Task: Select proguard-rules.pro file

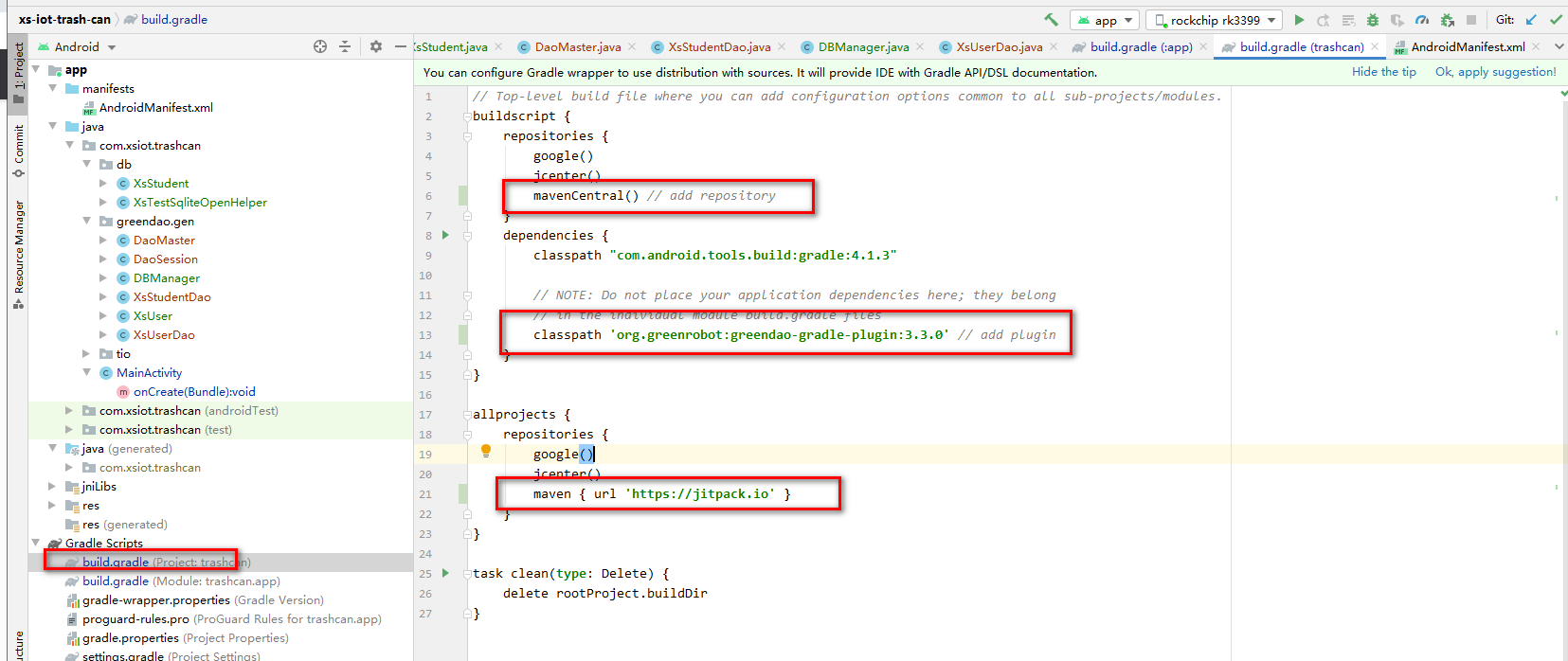Action: 224,618
